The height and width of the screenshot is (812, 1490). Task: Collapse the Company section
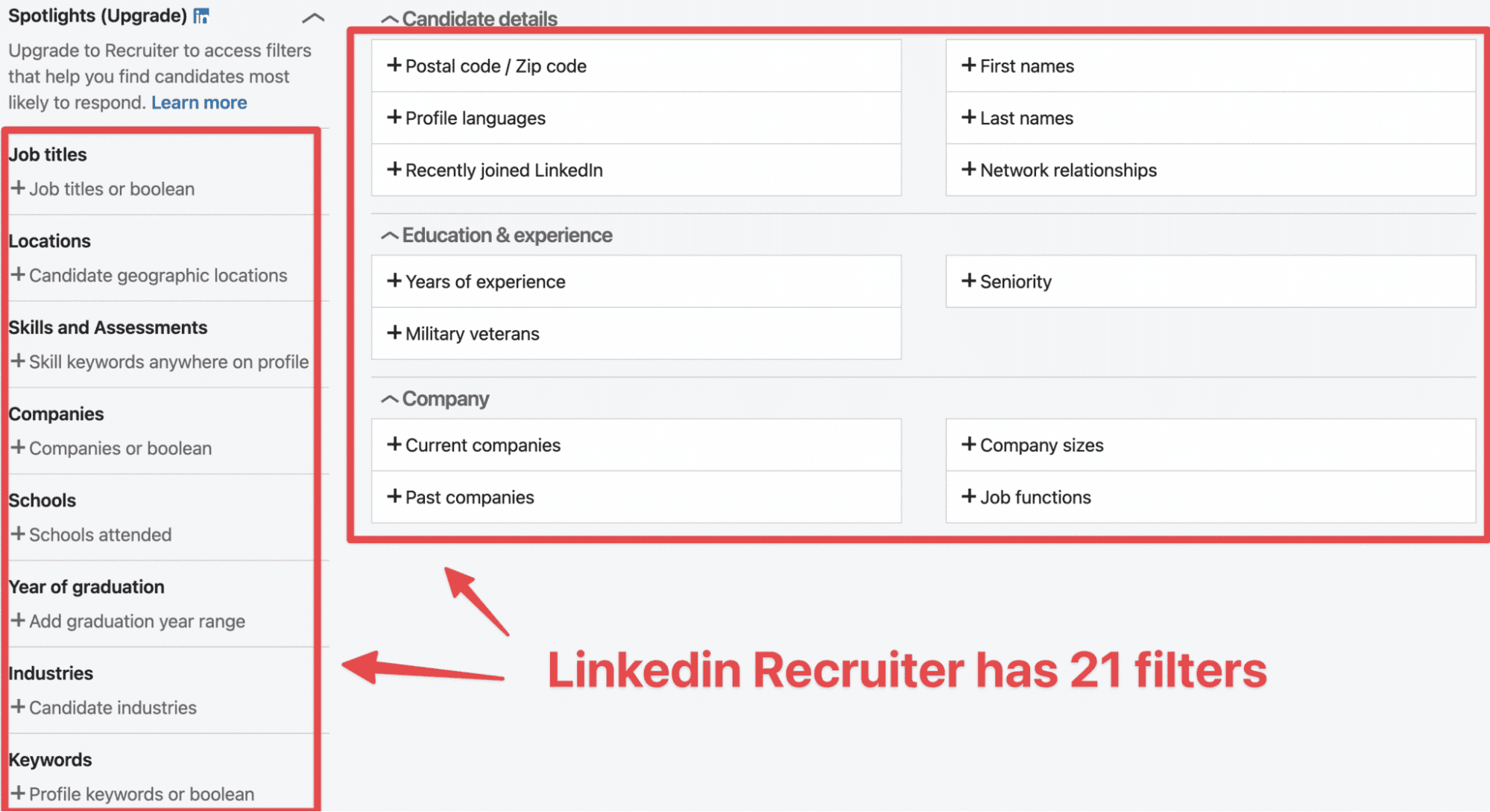coord(389,398)
